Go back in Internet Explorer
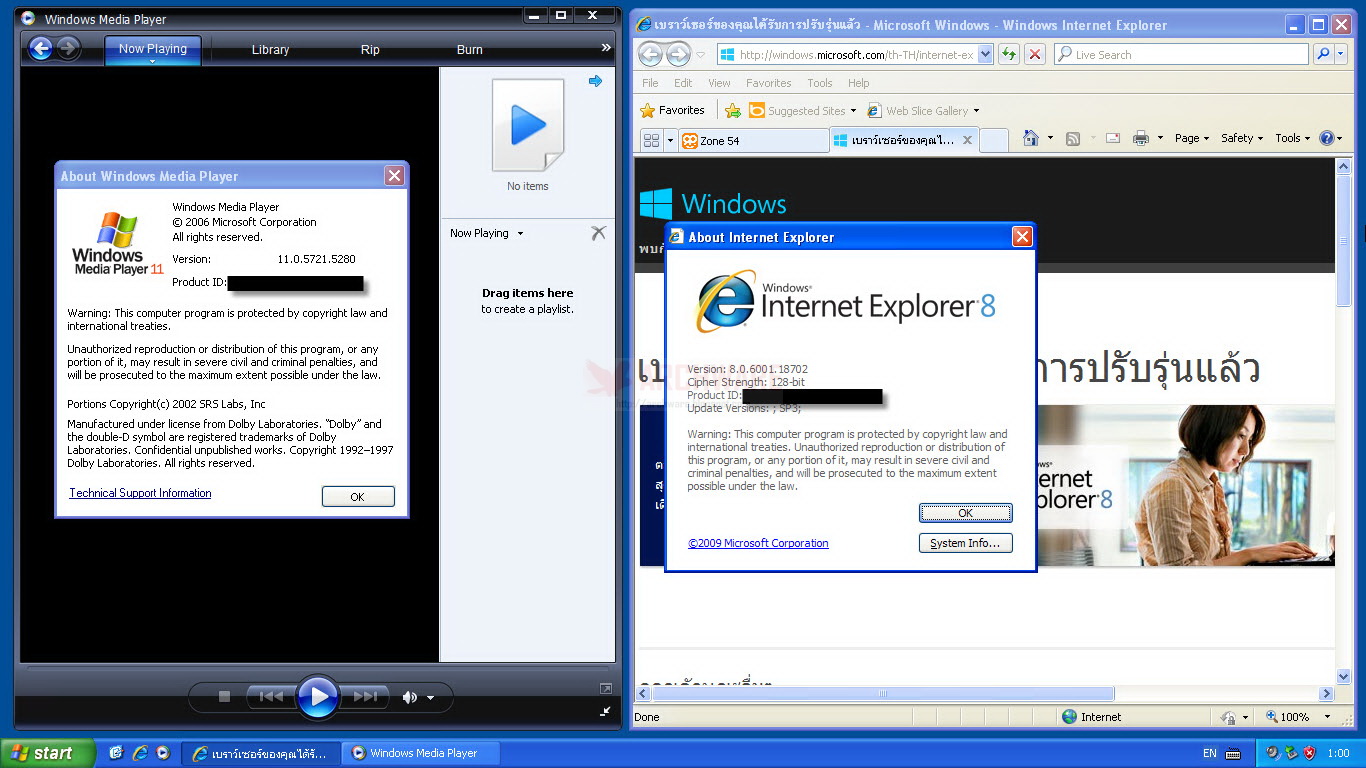 (651, 54)
